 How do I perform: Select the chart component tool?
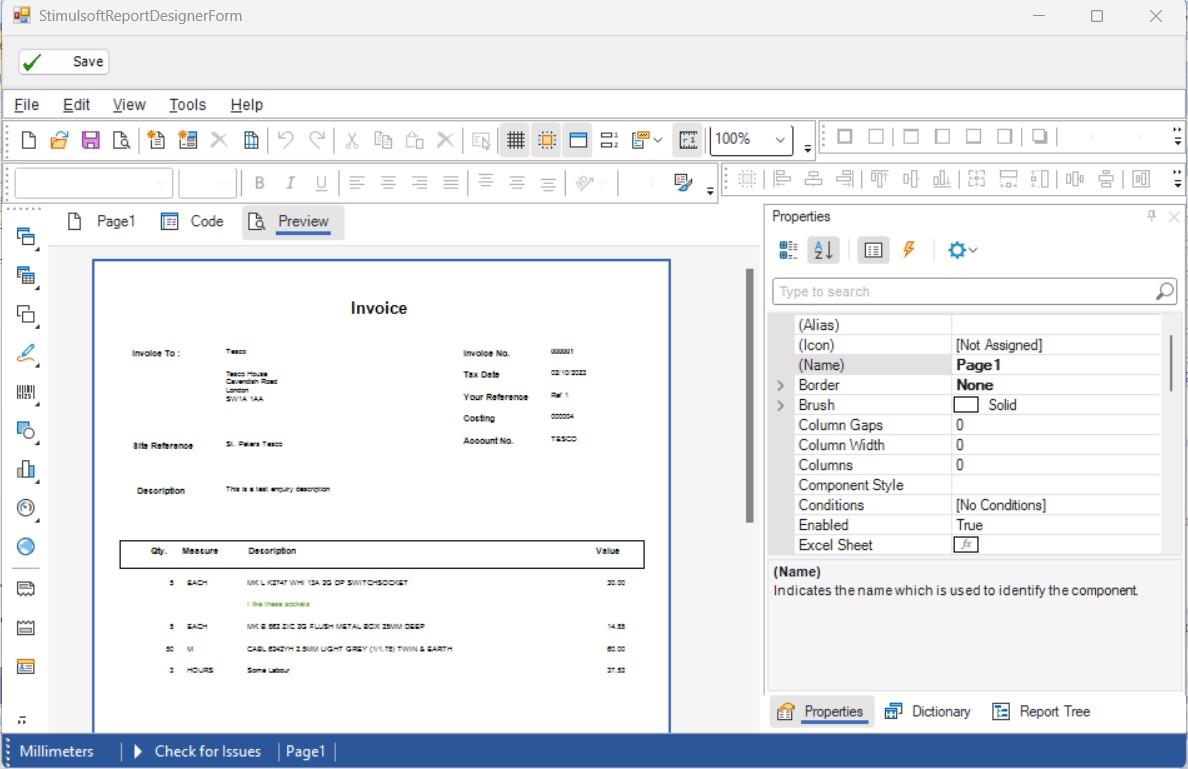[26, 470]
